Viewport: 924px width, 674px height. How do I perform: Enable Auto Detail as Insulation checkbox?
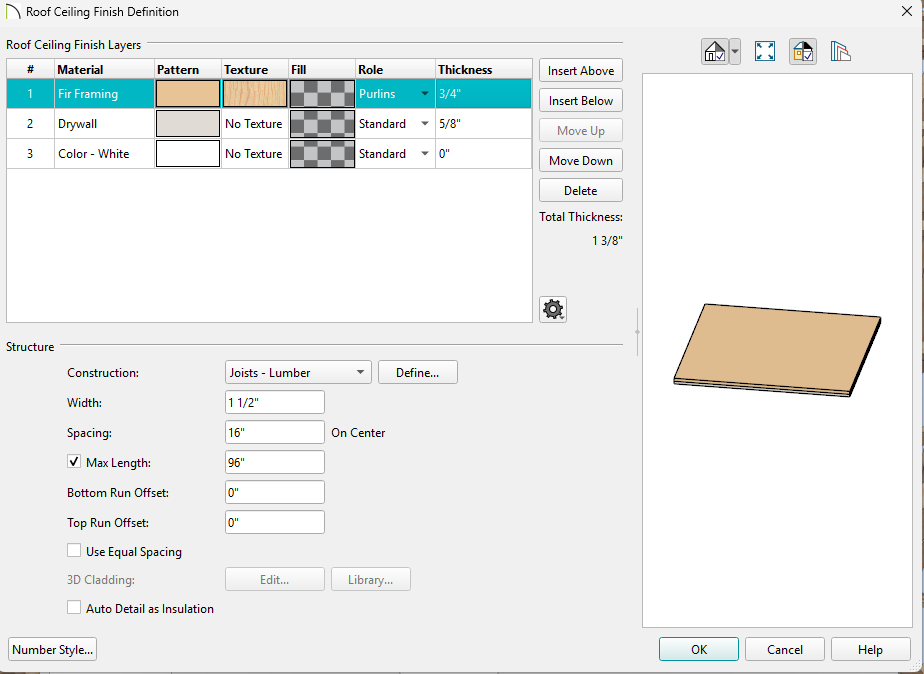coord(74,608)
